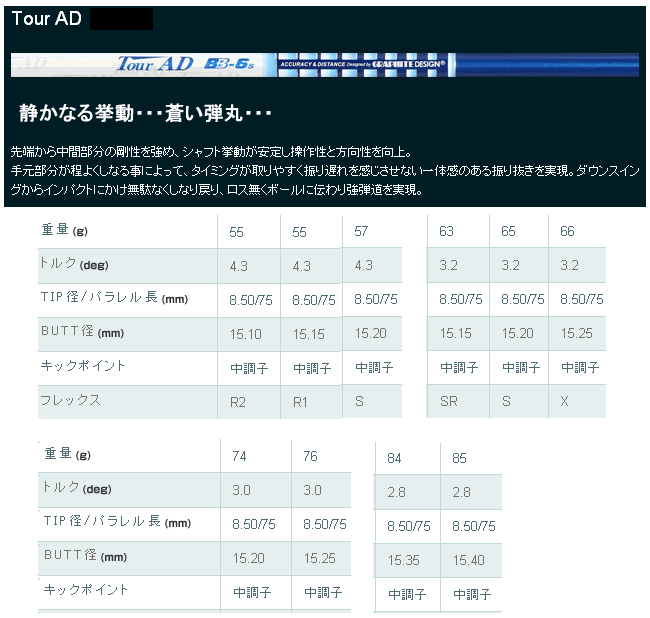Viewport: 650px width, 618px height.
Task: Click flex 'S' in the 65g column
Action: (506, 401)
